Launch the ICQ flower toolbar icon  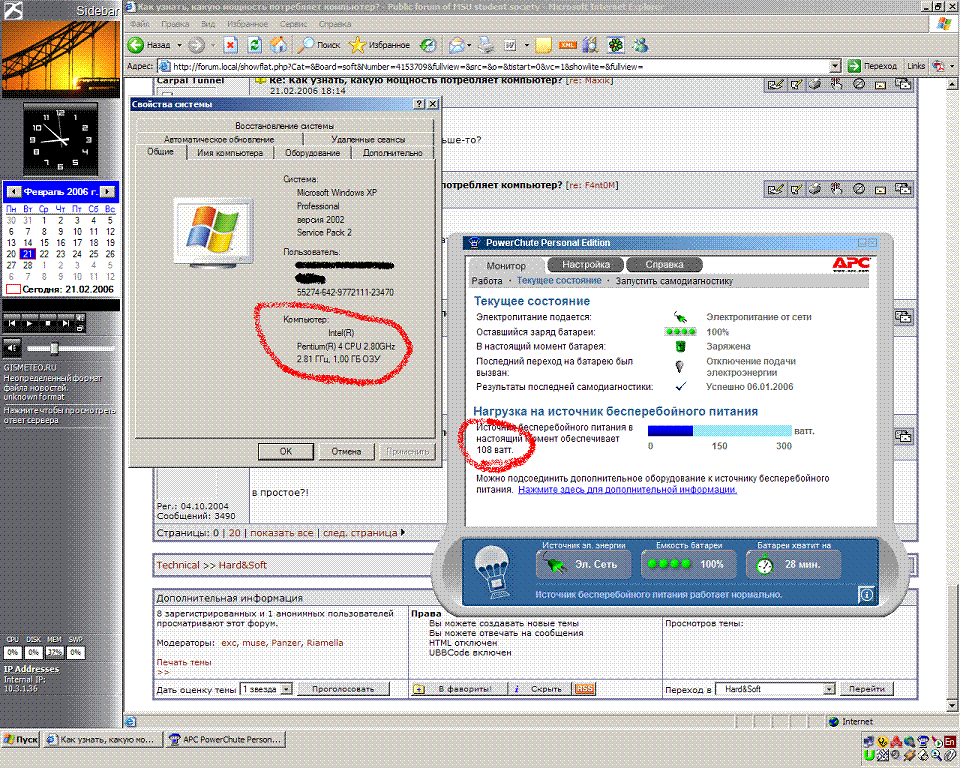(x=615, y=45)
